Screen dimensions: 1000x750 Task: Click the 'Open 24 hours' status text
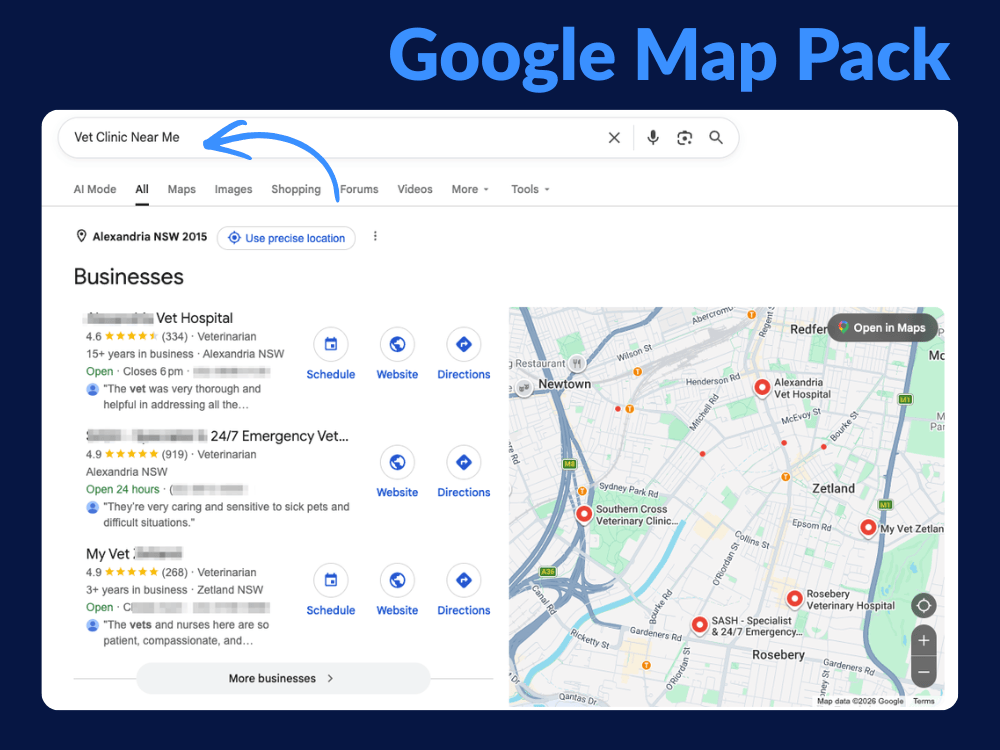click(122, 489)
